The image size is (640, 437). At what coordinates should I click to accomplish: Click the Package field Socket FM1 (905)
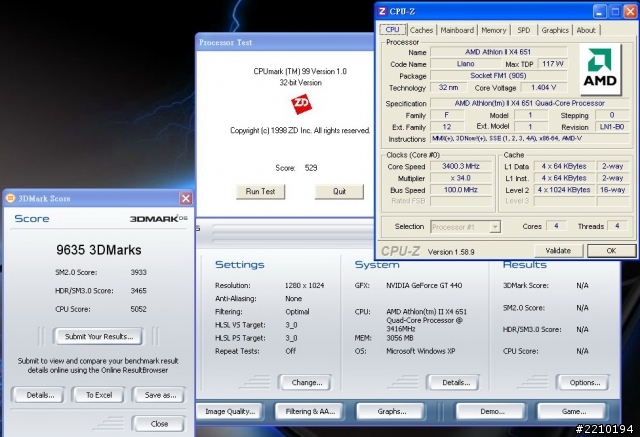click(498, 75)
